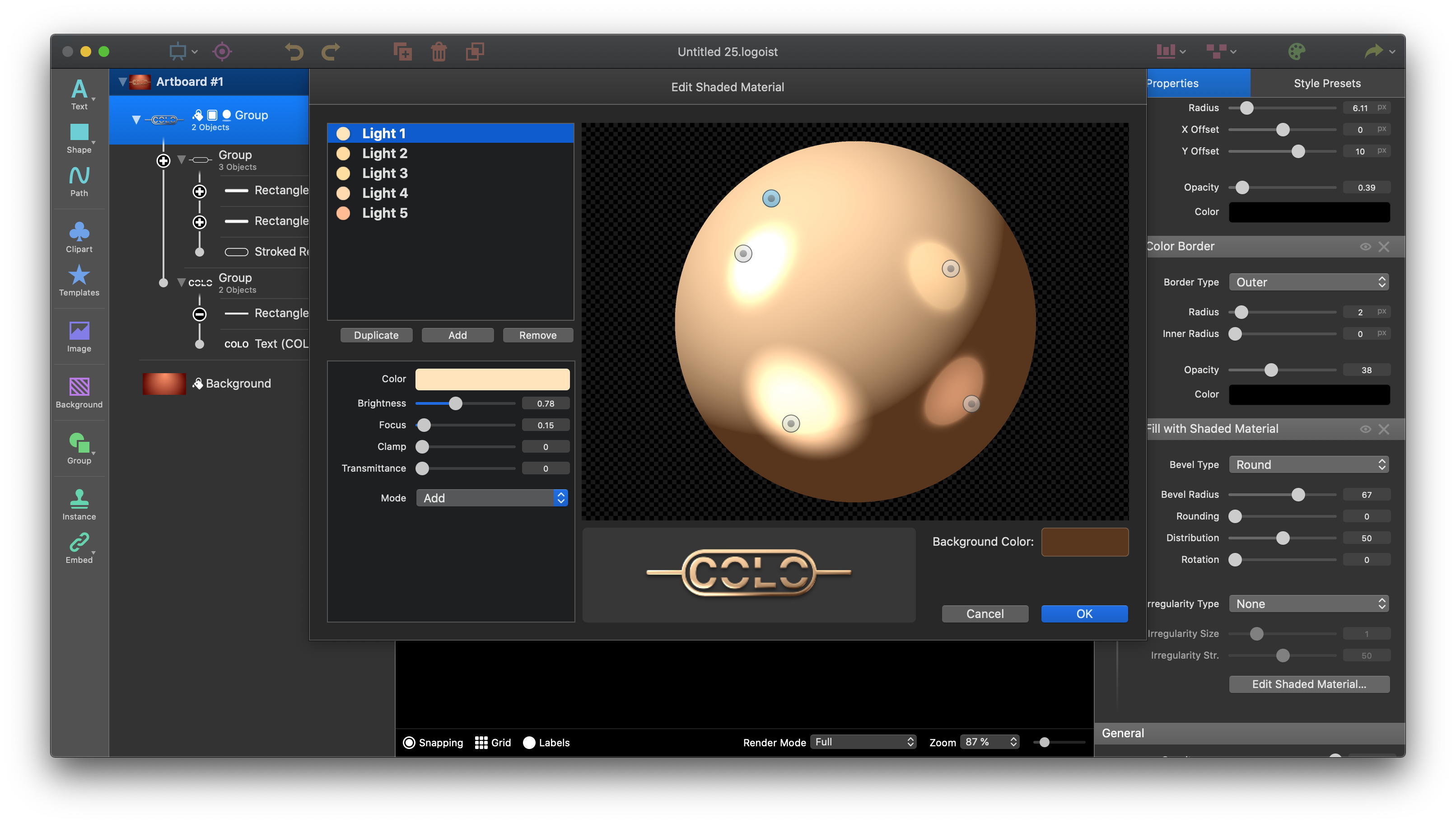Click the add-copy toolbar icon

[x=402, y=51]
